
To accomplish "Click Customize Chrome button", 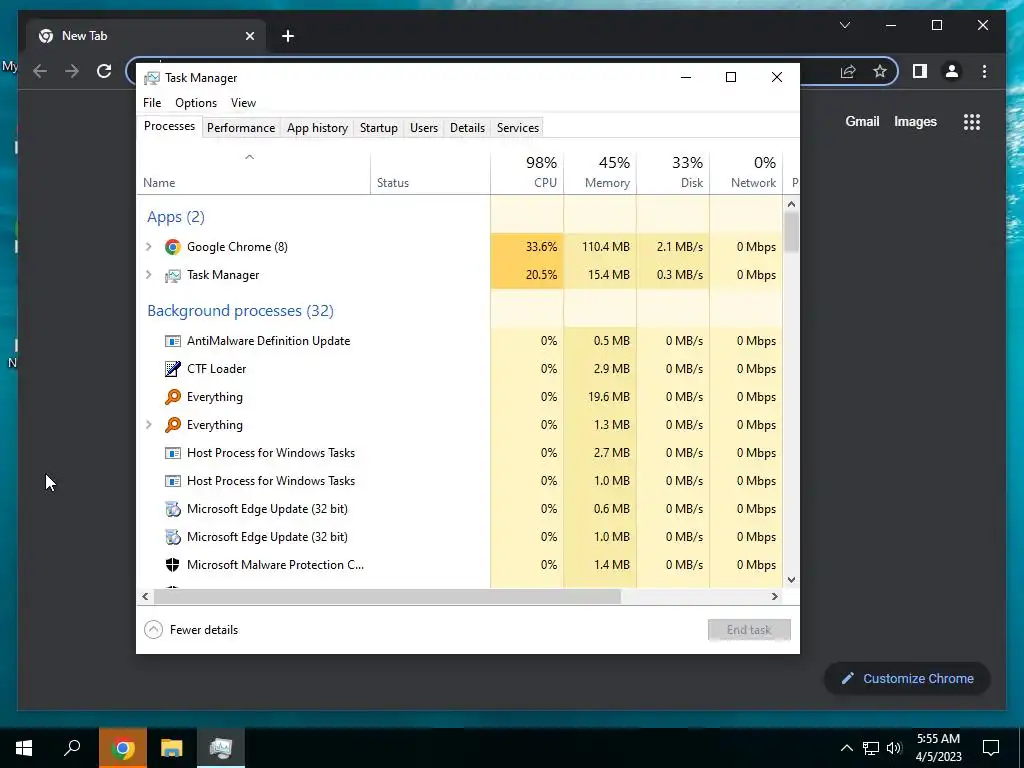I will point(907,679).
